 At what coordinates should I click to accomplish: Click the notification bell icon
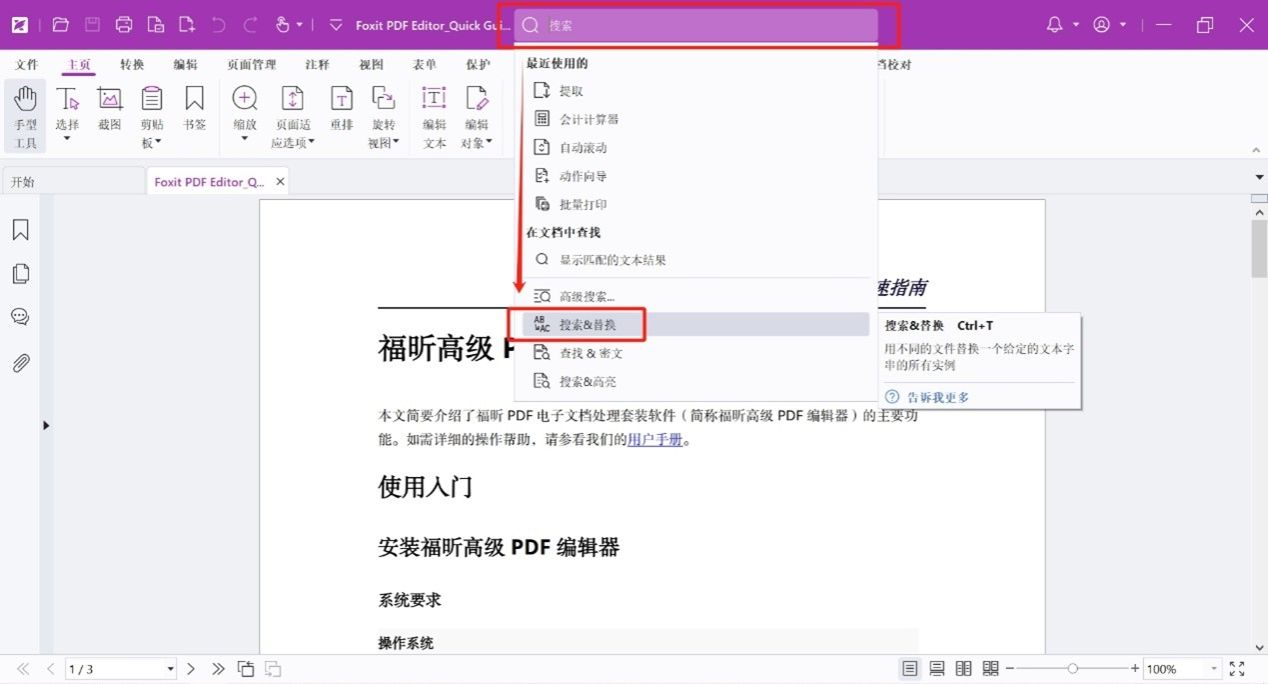click(x=1054, y=25)
